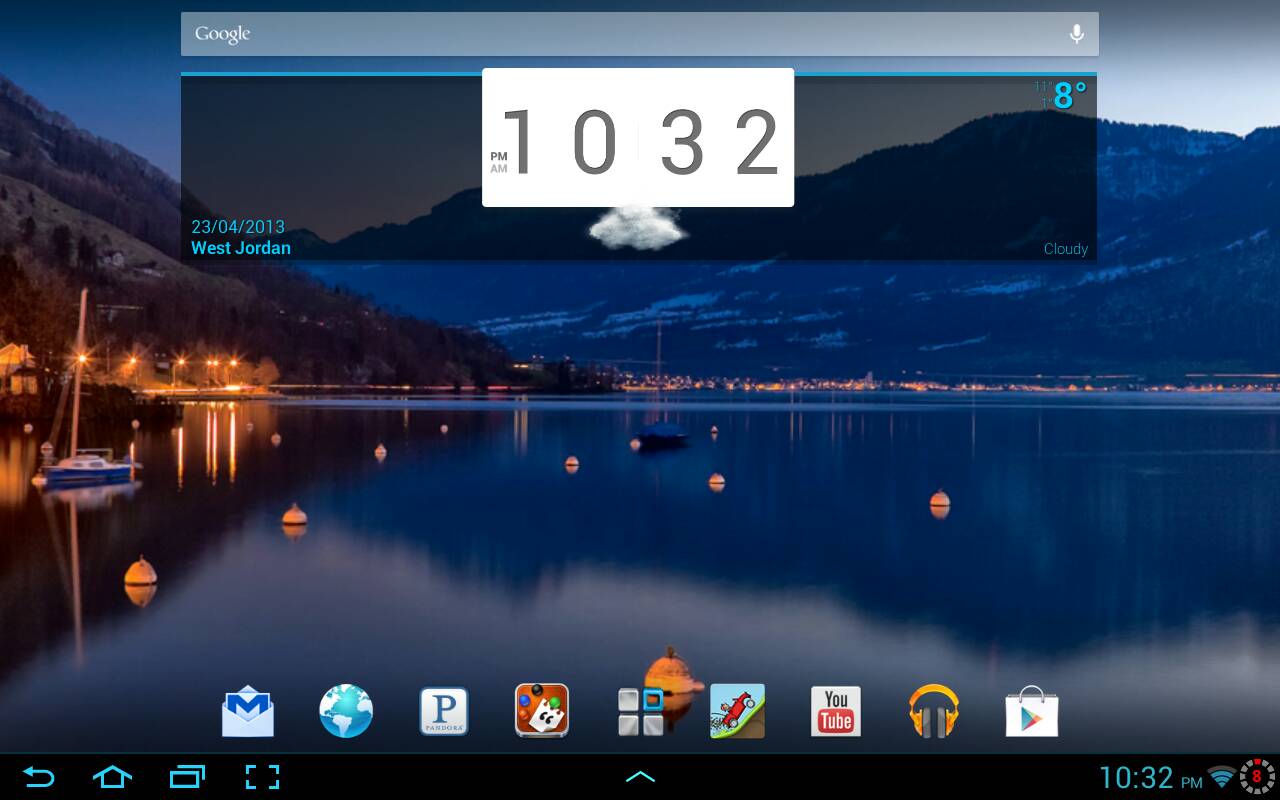Tap the microphone for voice search

[x=1076, y=34]
